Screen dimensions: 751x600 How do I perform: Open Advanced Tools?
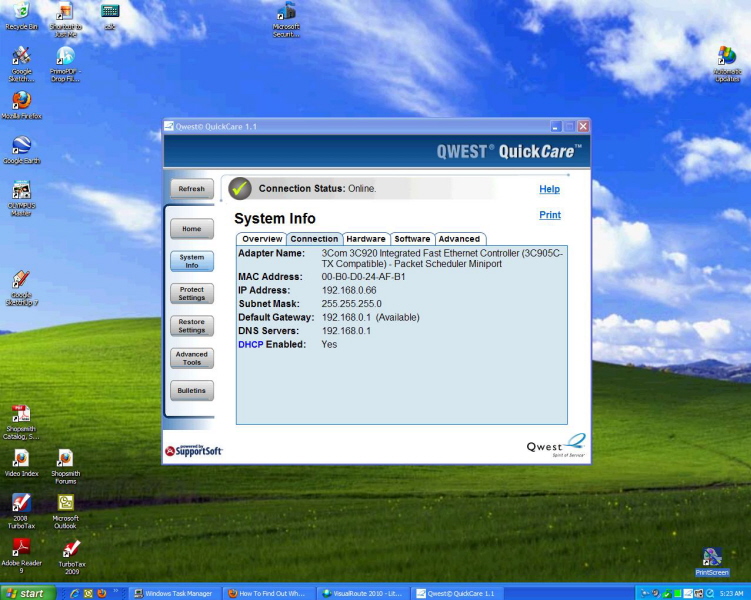tap(192, 358)
